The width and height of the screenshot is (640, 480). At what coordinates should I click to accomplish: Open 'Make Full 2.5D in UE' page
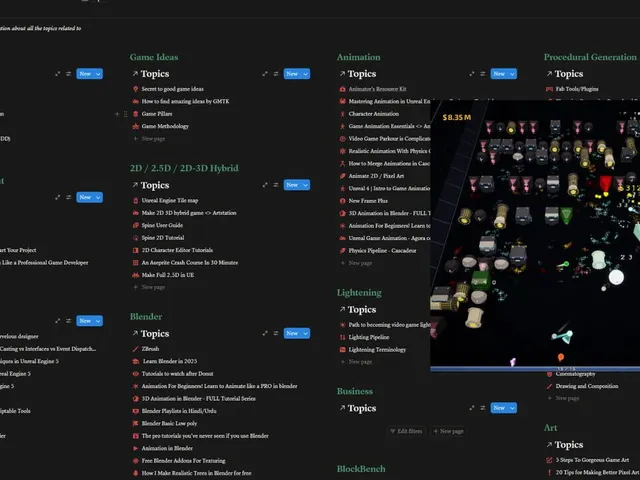(168, 275)
